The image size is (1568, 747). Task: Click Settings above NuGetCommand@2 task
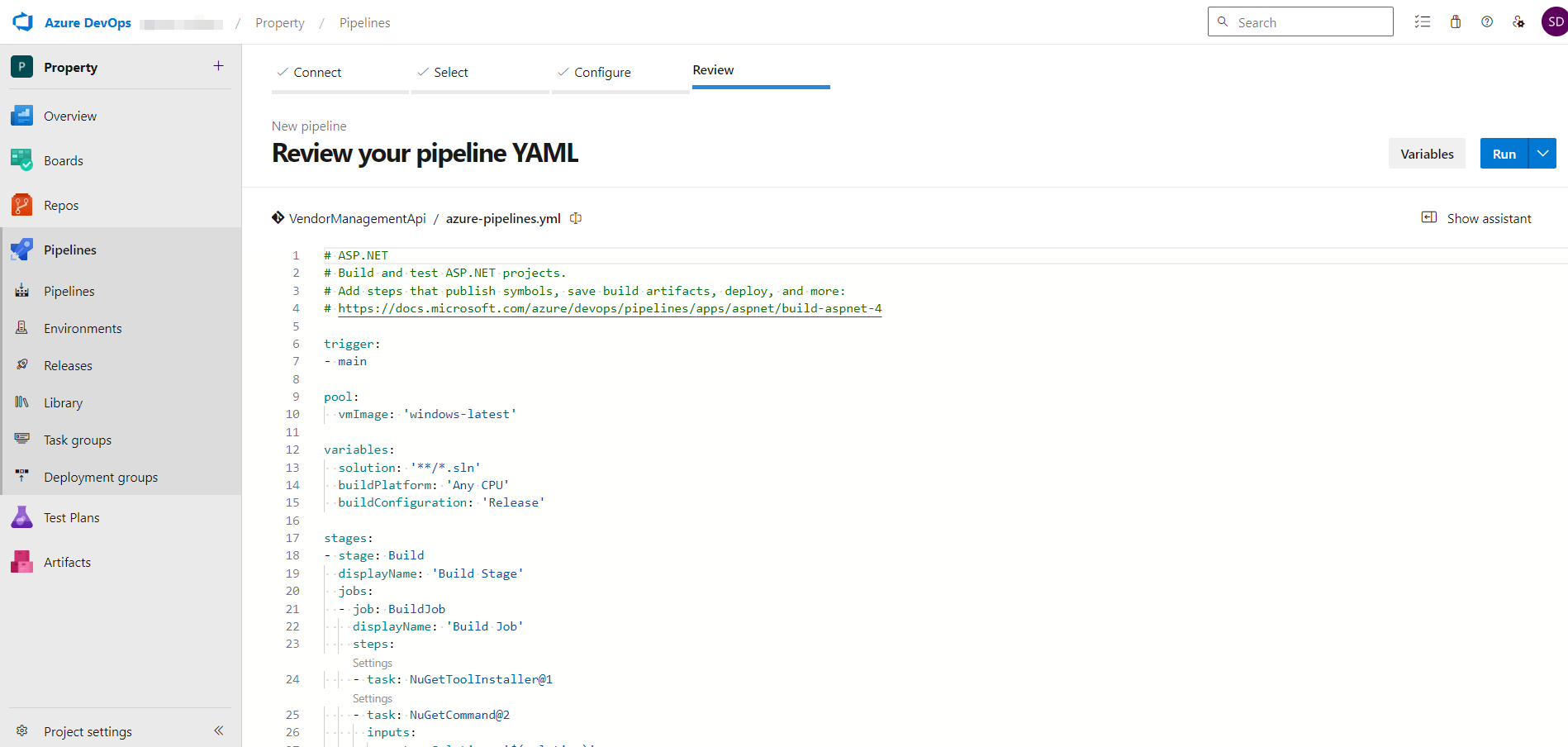point(373,698)
